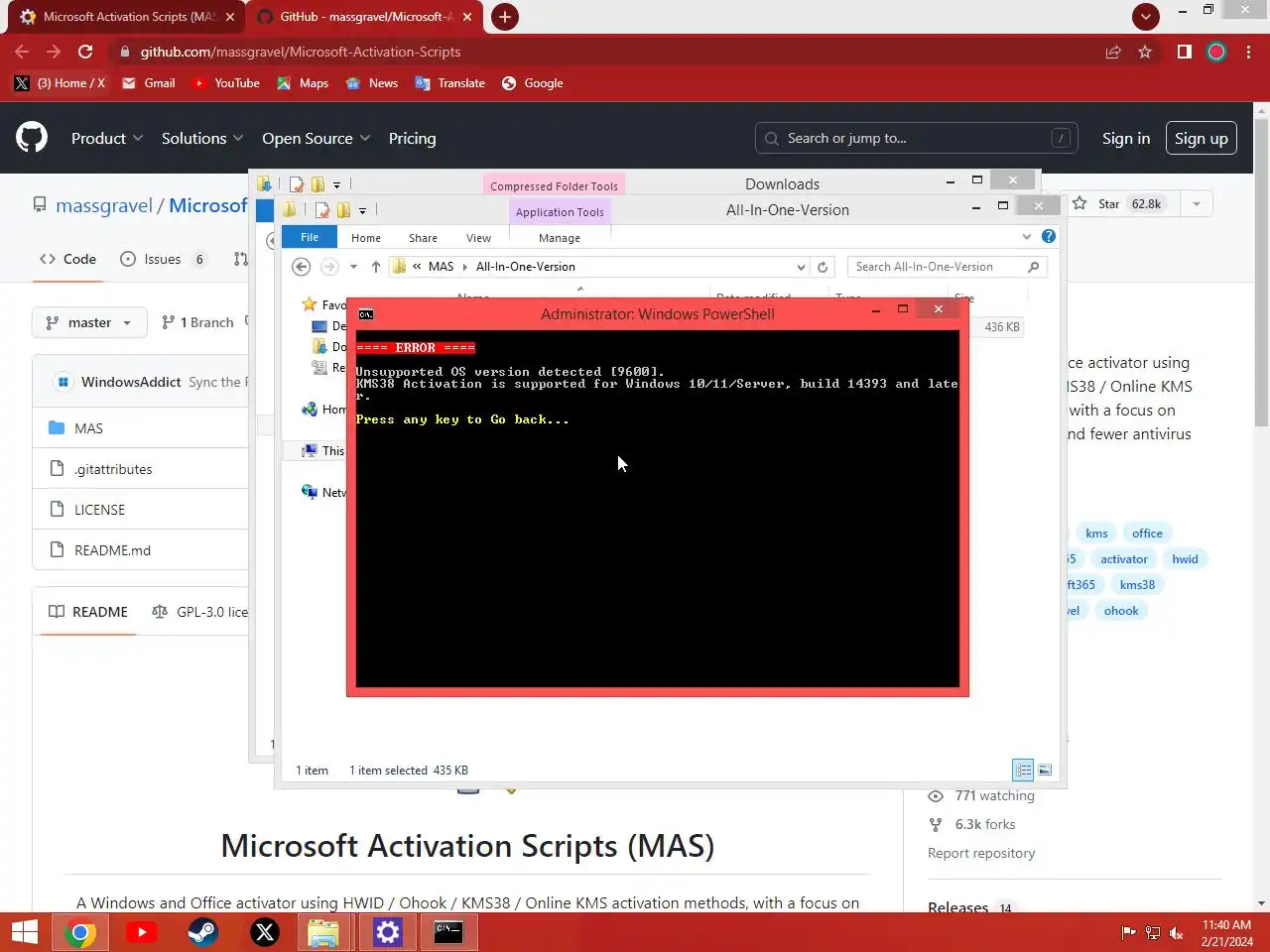Star the repository
1270x952 pixels.
pyautogui.click(x=1118, y=204)
